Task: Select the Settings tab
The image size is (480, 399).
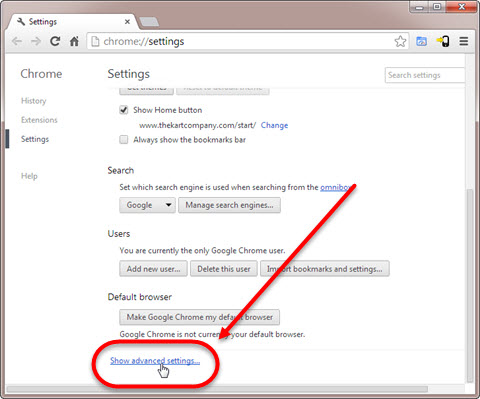Action: click(72, 22)
